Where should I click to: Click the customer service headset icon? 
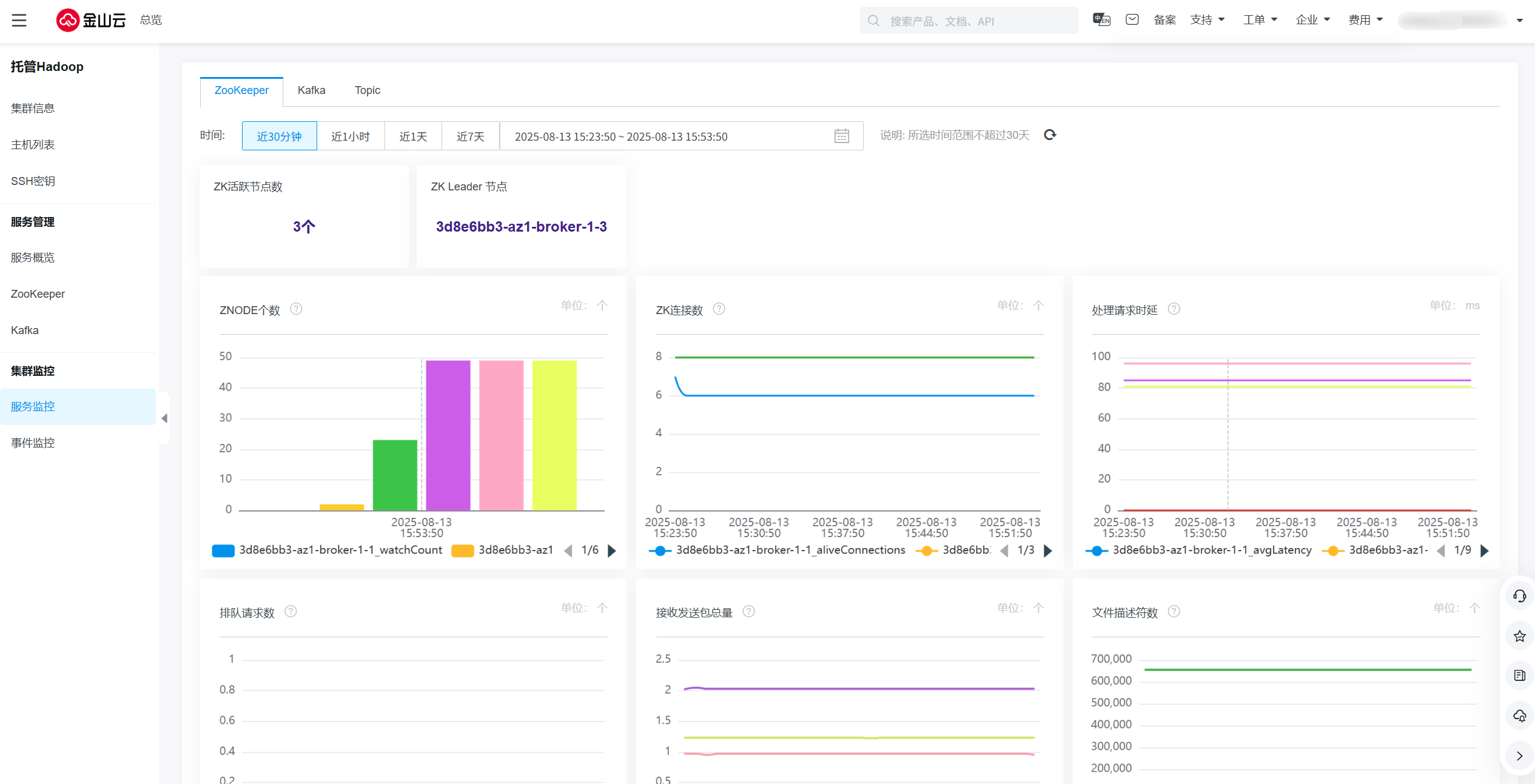[1519, 596]
